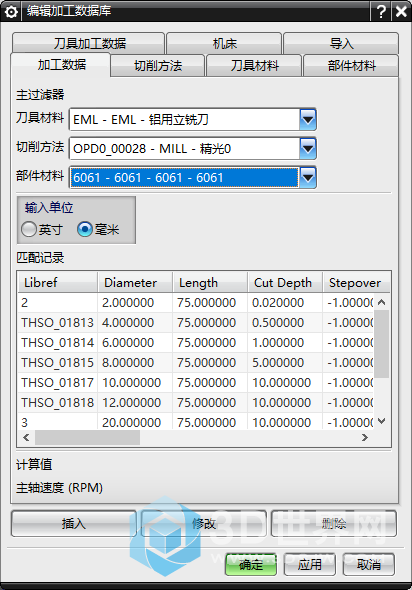Select the 英寸 (inch) radio button
The width and height of the screenshot is (412, 590).
(x=29, y=229)
